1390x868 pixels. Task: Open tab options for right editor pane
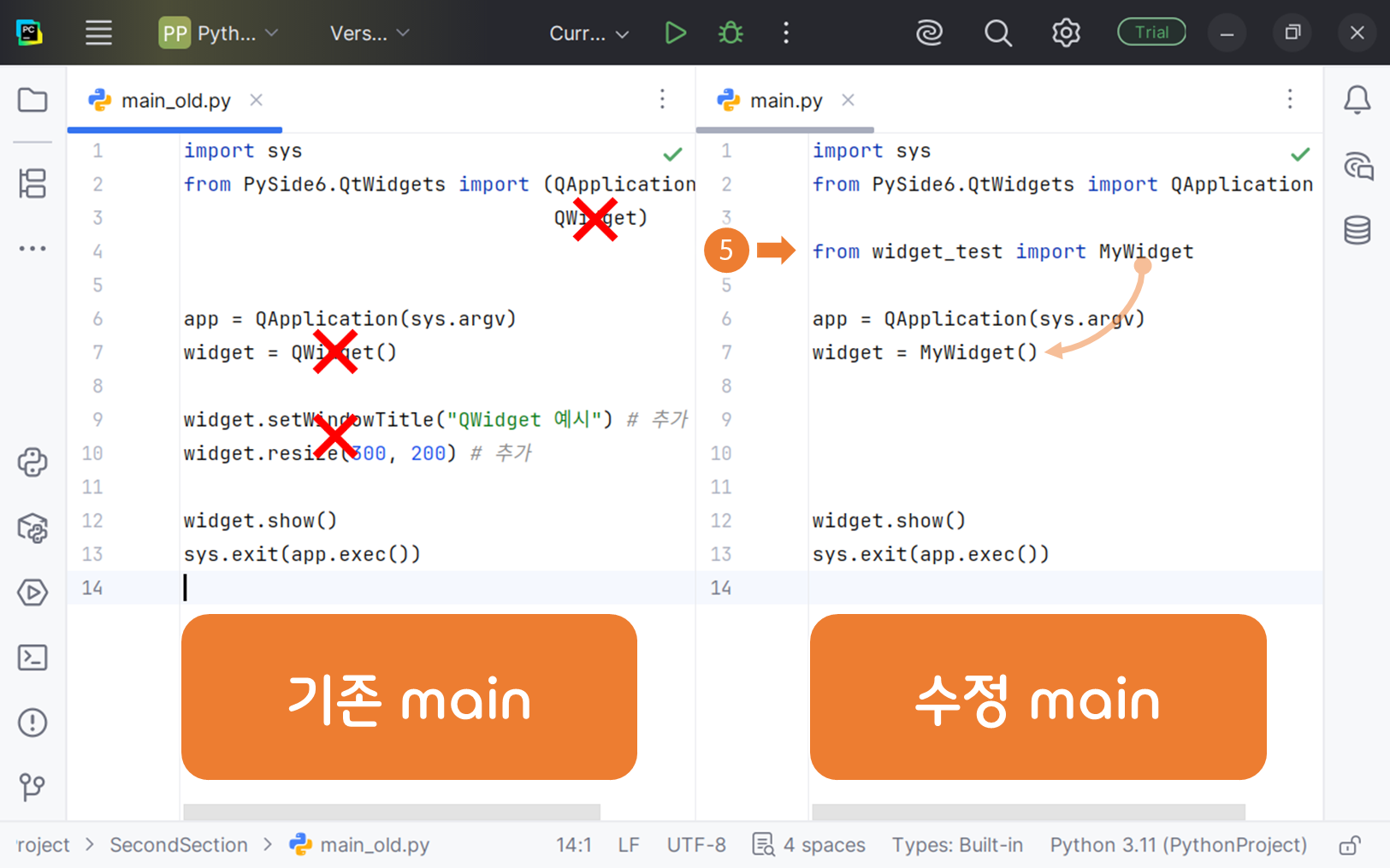(x=1290, y=99)
